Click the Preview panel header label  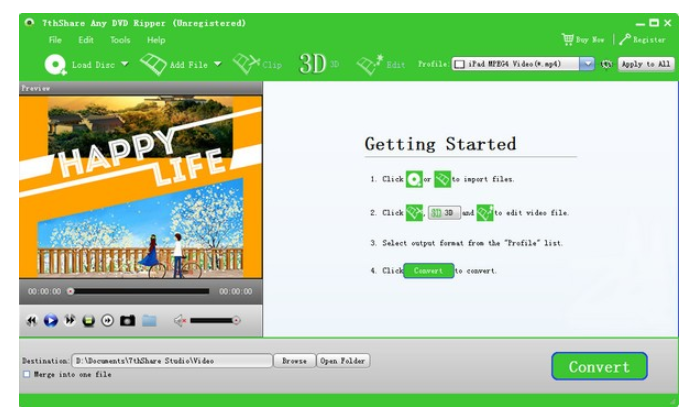click(x=36, y=88)
